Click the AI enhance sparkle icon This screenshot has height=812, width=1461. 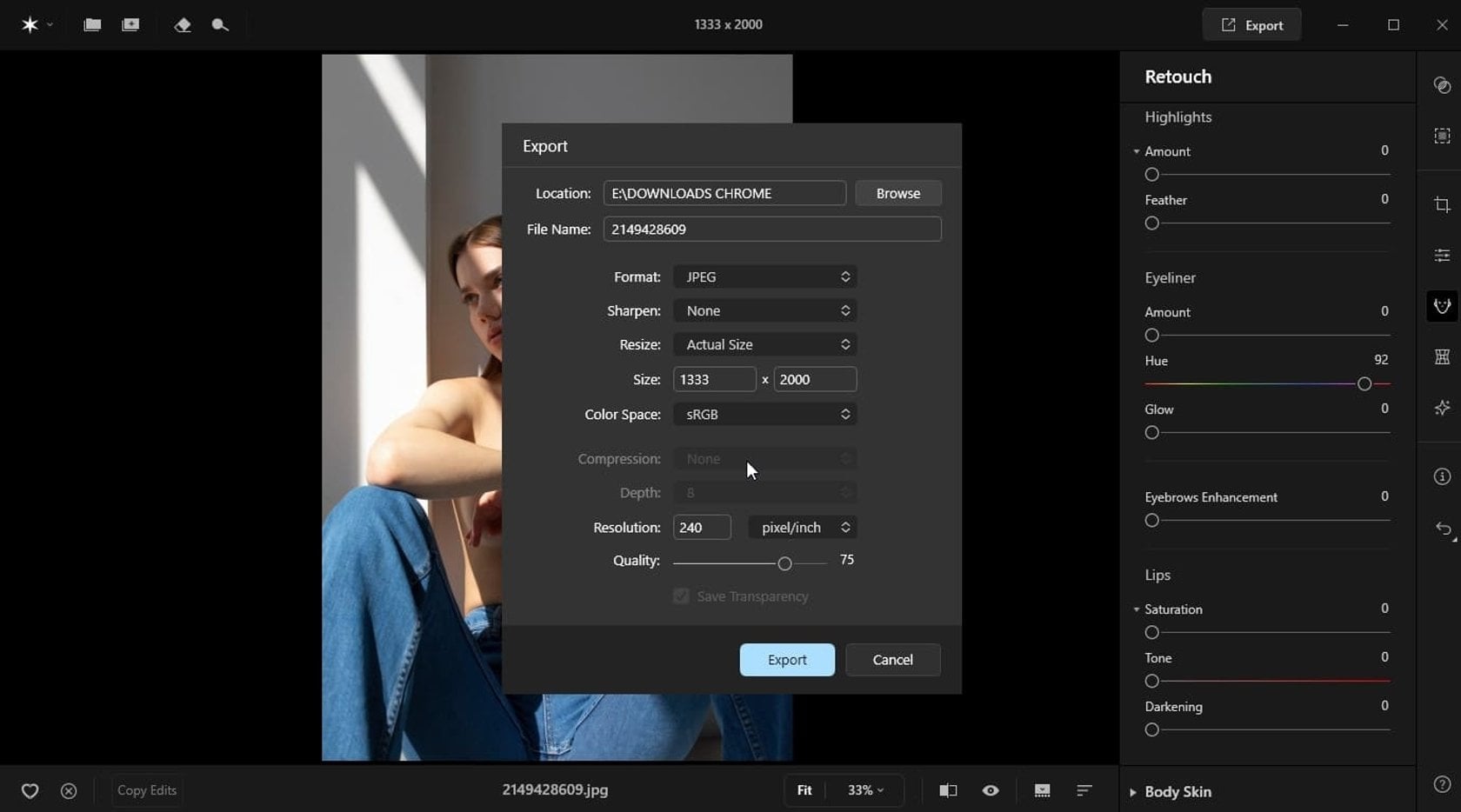[1442, 407]
